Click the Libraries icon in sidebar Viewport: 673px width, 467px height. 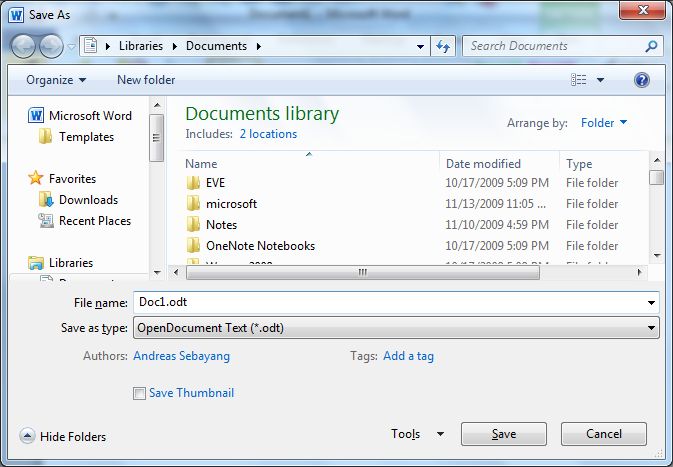pyautogui.click(x=36, y=263)
